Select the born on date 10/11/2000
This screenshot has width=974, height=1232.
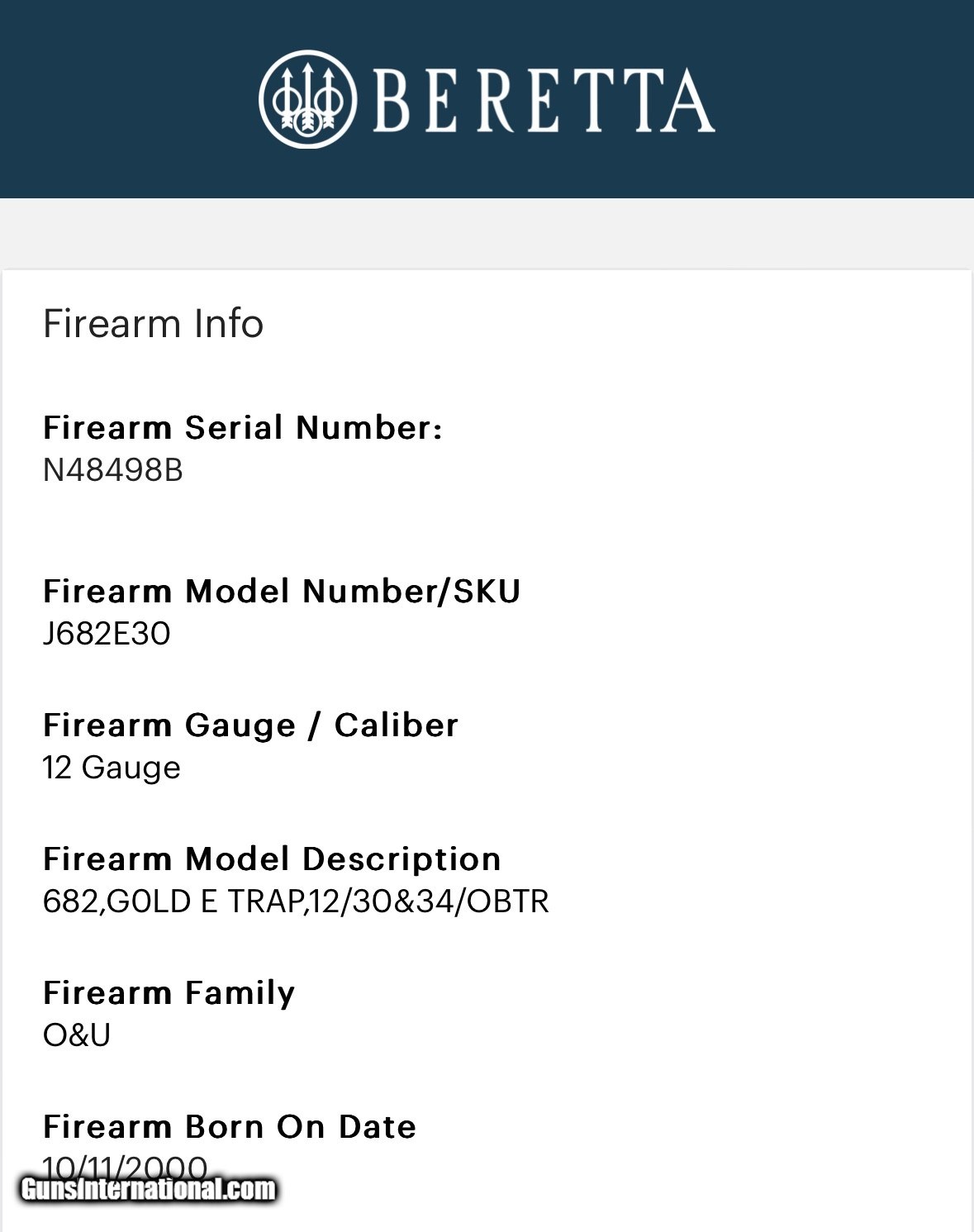click(x=124, y=1163)
